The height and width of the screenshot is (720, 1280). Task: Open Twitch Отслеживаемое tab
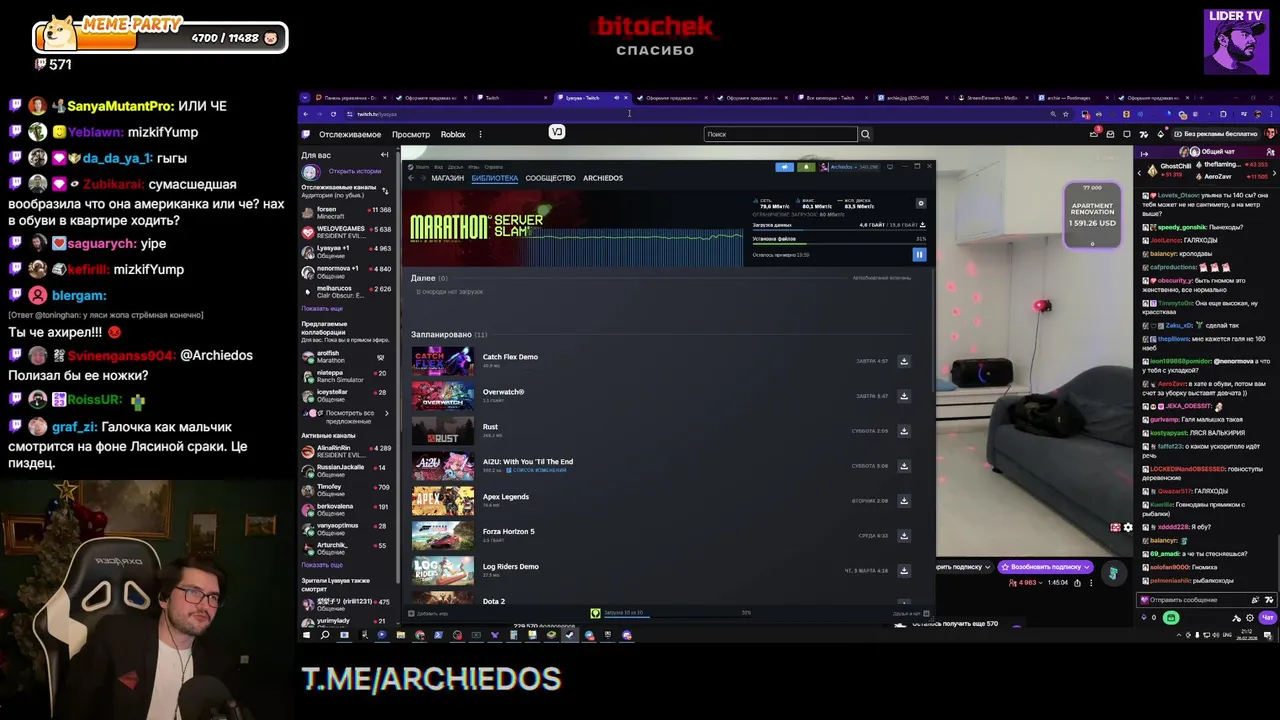coord(350,134)
